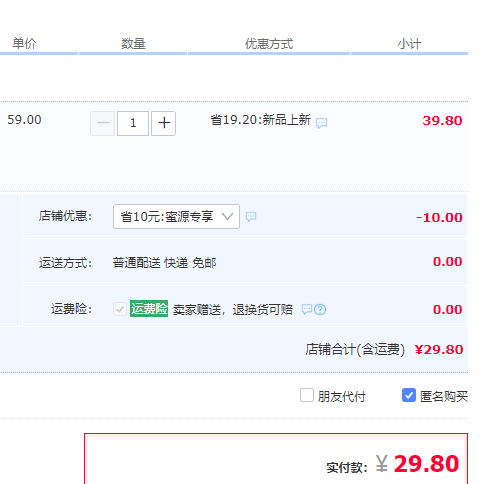Toggle the 运费险 checkbox
Screen dimensions: 493x484
(119, 309)
